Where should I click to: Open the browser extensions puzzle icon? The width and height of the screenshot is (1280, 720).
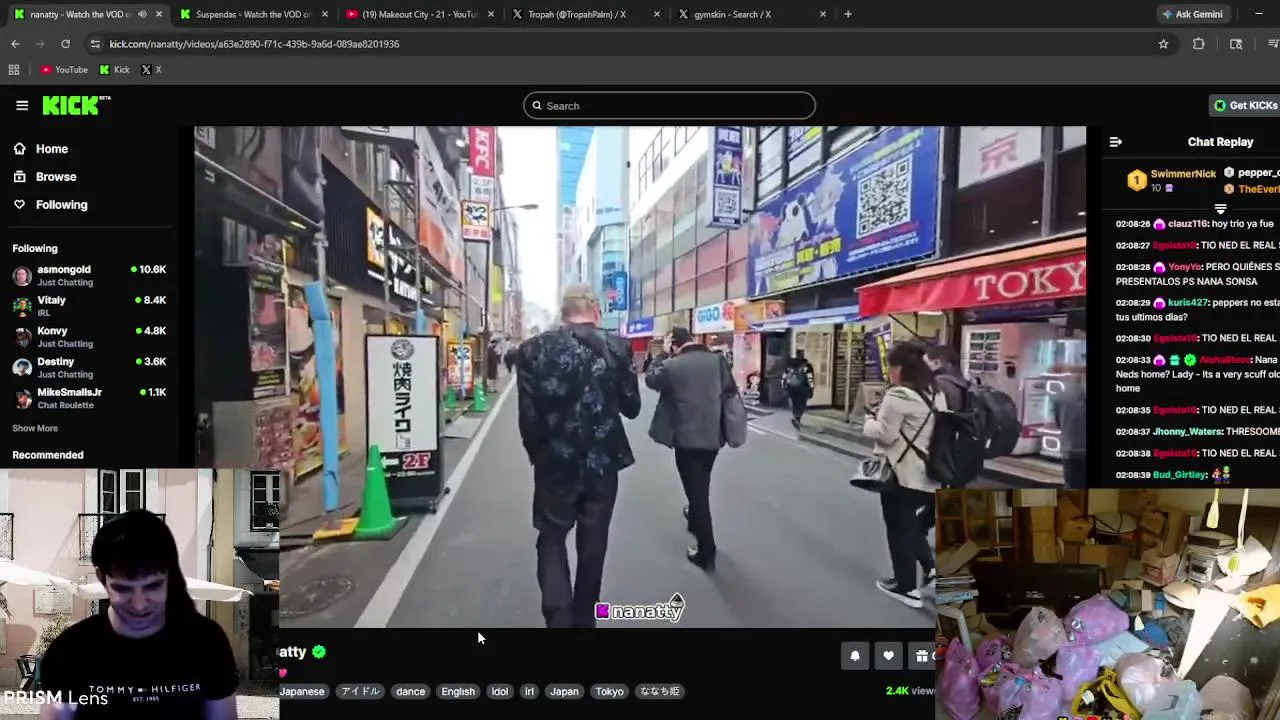(x=1198, y=44)
